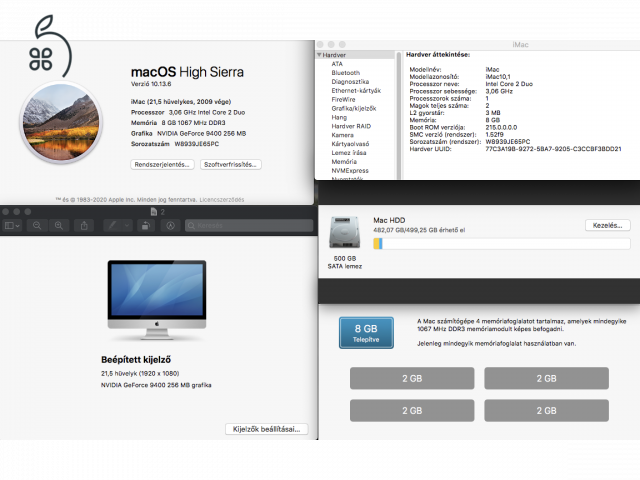Click the markup toolbox circle icon
The width and height of the screenshot is (640, 480).
171,226
